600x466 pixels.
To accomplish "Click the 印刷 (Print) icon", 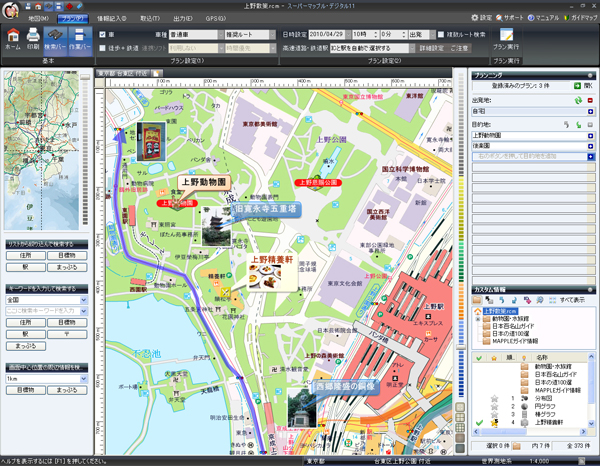I will (33, 38).
